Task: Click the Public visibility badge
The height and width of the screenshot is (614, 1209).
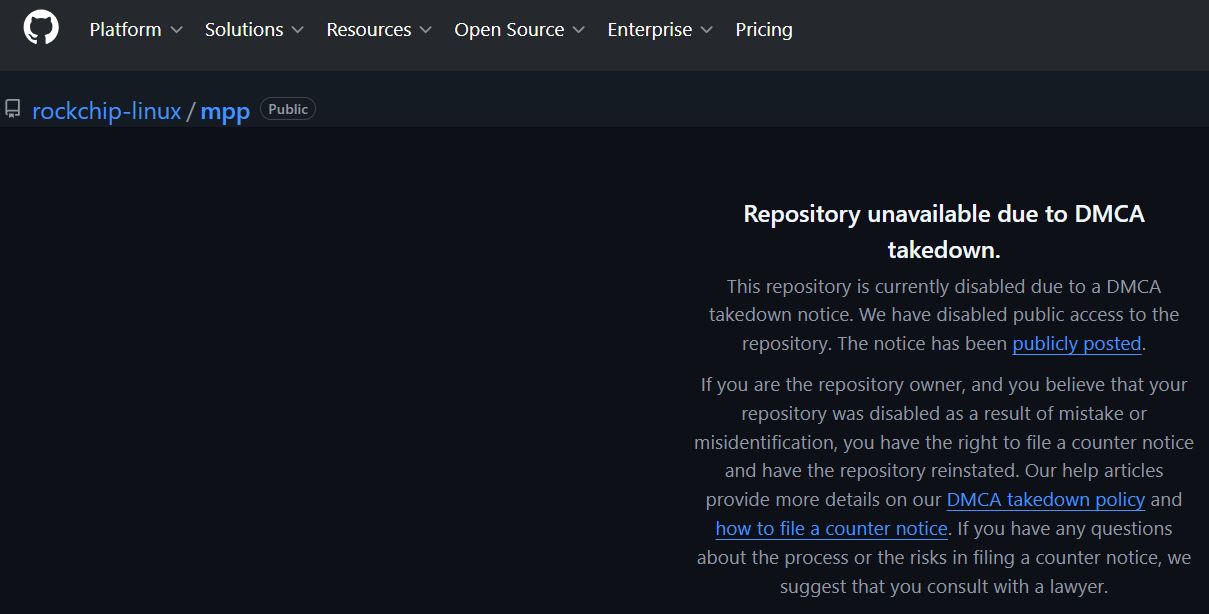Action: [287, 109]
